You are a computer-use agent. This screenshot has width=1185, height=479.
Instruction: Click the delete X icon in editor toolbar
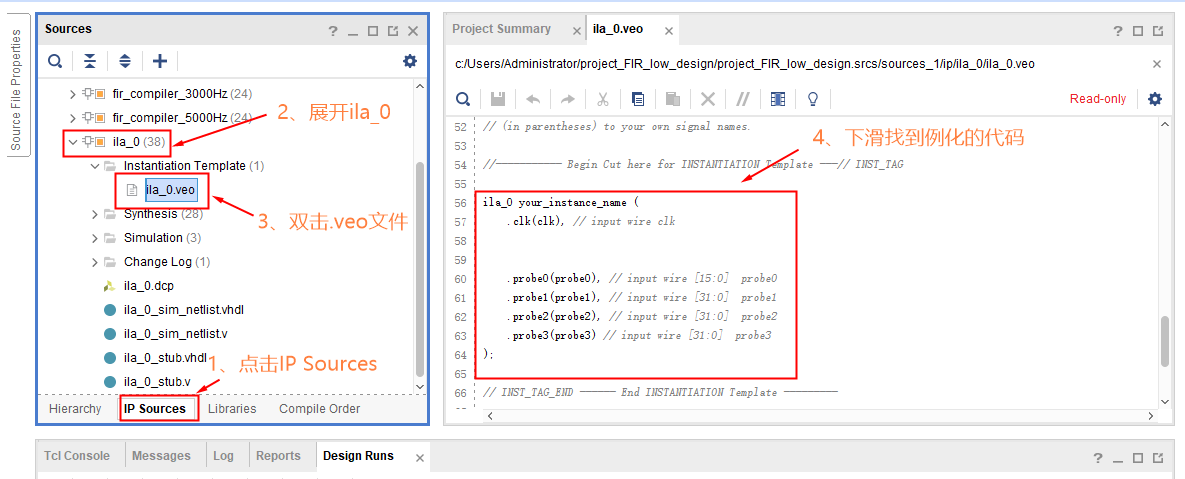point(707,99)
